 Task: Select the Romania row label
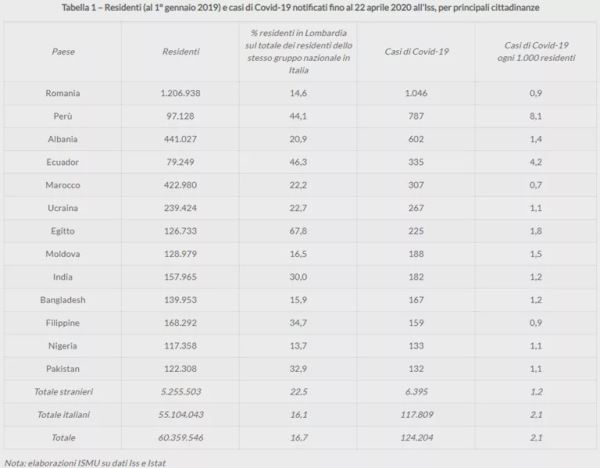pos(63,93)
